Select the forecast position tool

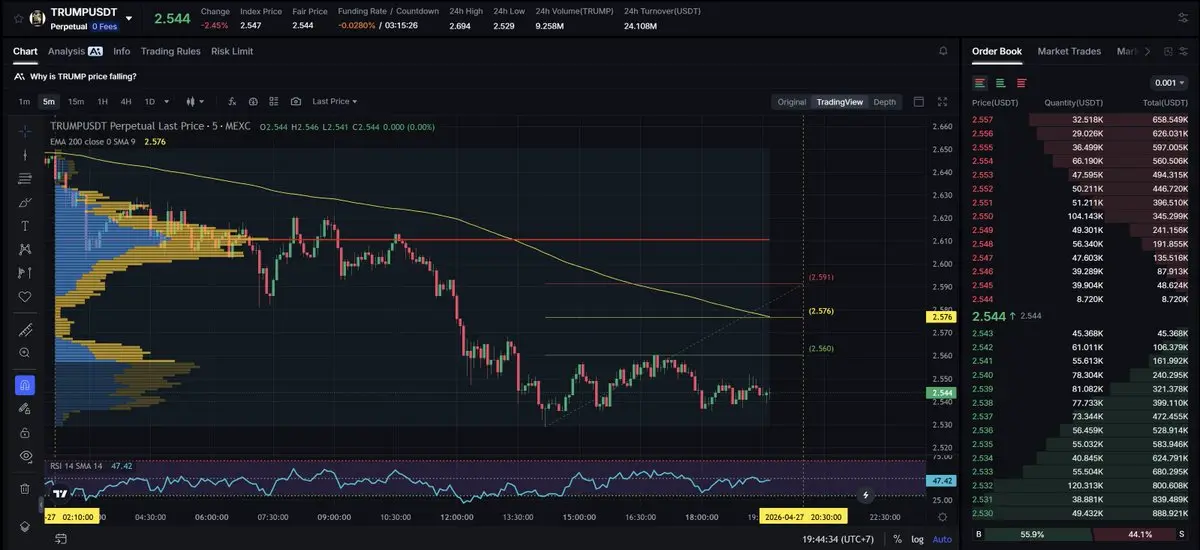pos(25,273)
